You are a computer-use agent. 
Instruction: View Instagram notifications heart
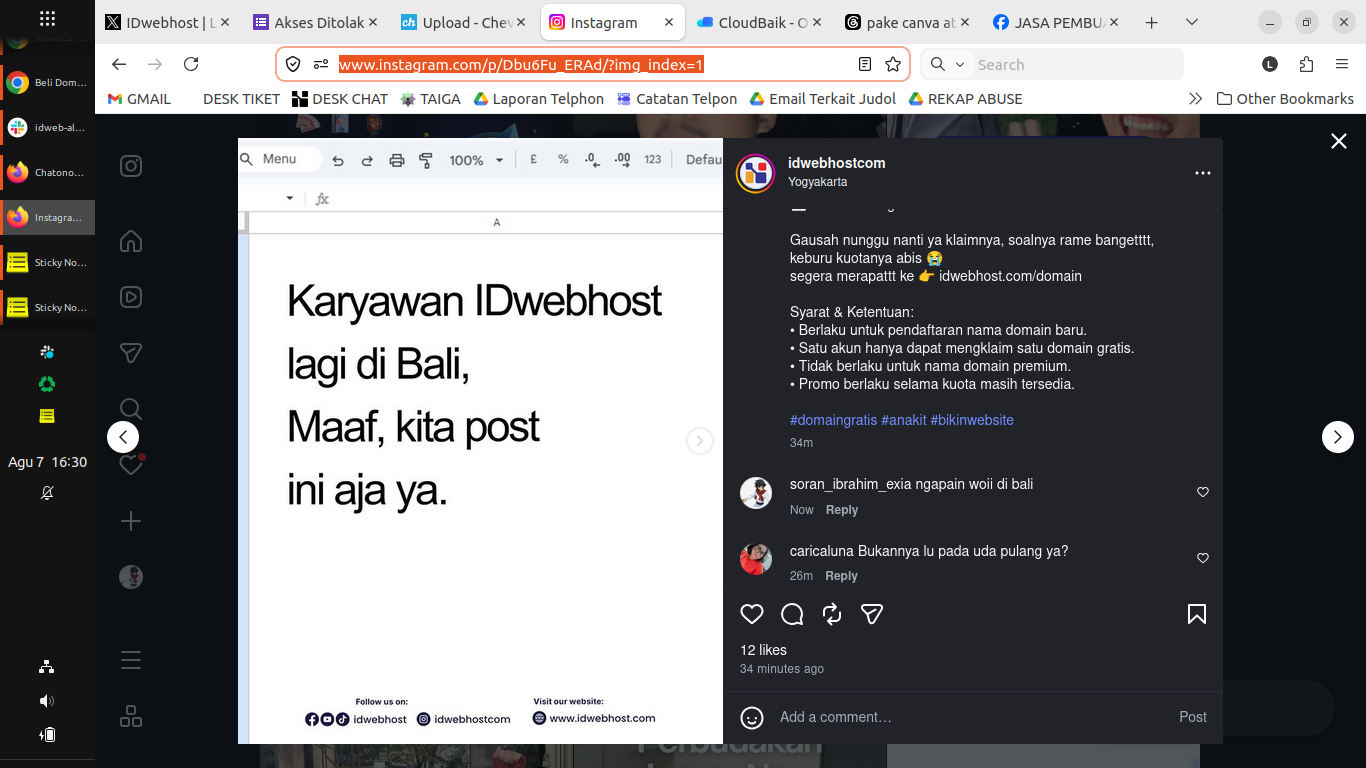pos(131,465)
